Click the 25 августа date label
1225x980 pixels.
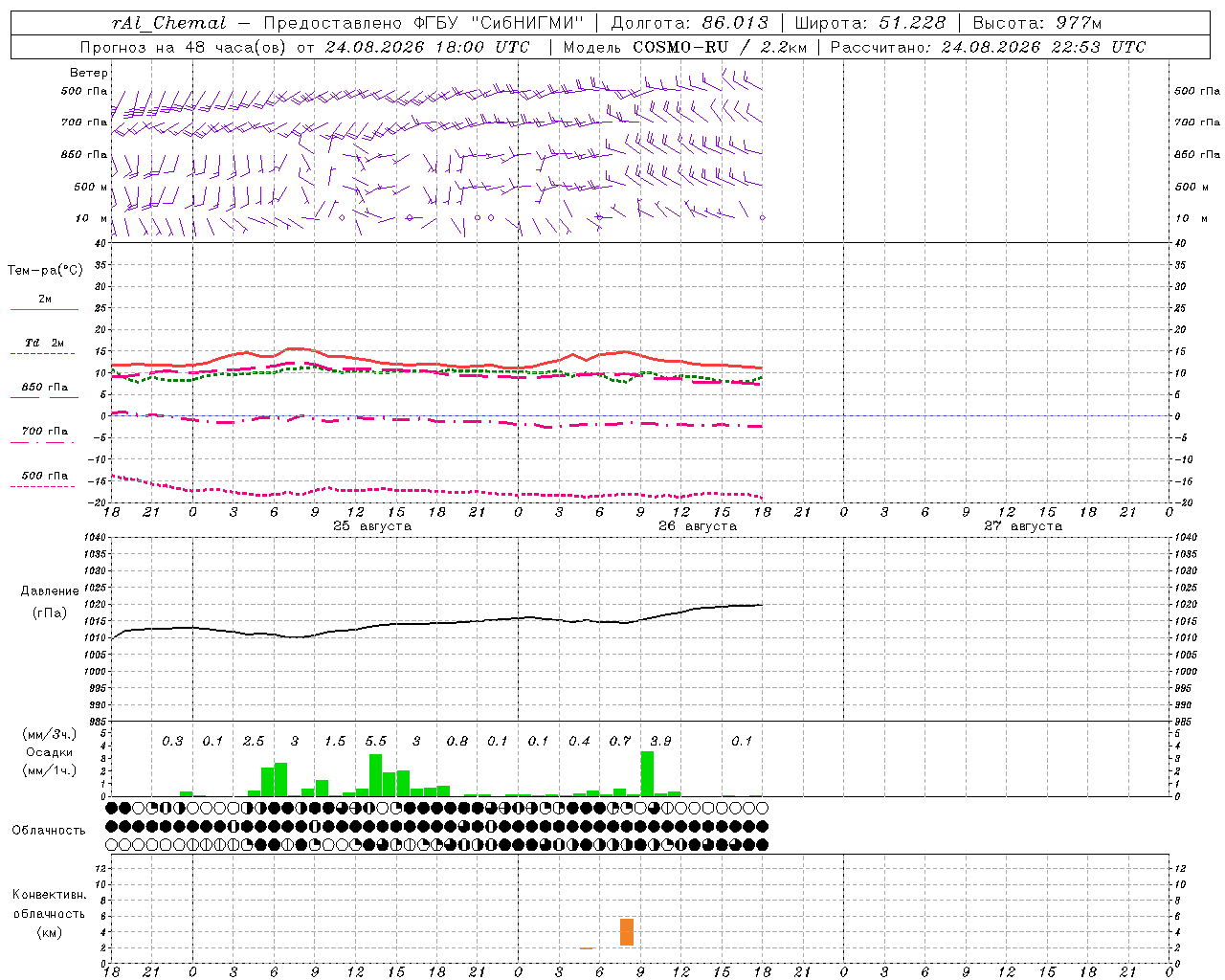click(x=372, y=525)
